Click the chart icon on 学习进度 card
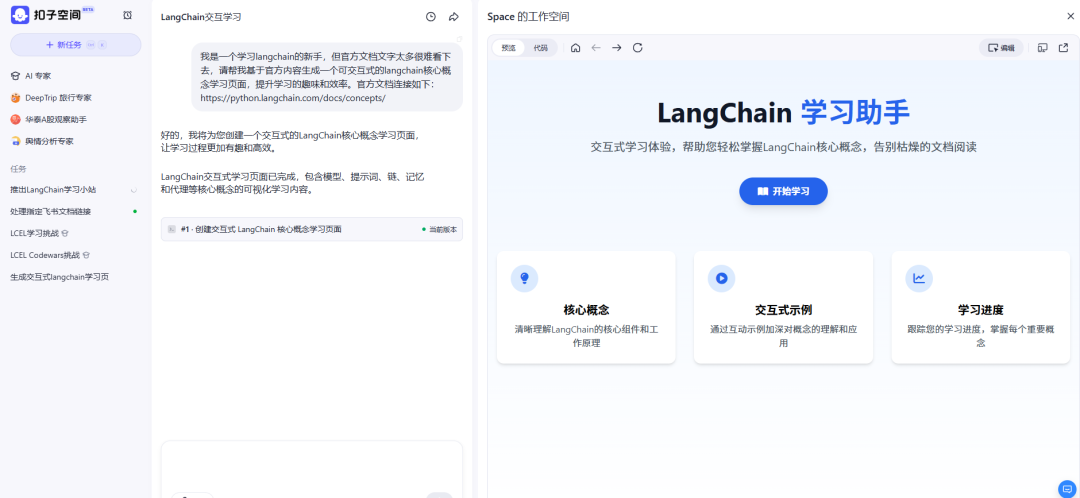1080x498 pixels. (x=919, y=278)
